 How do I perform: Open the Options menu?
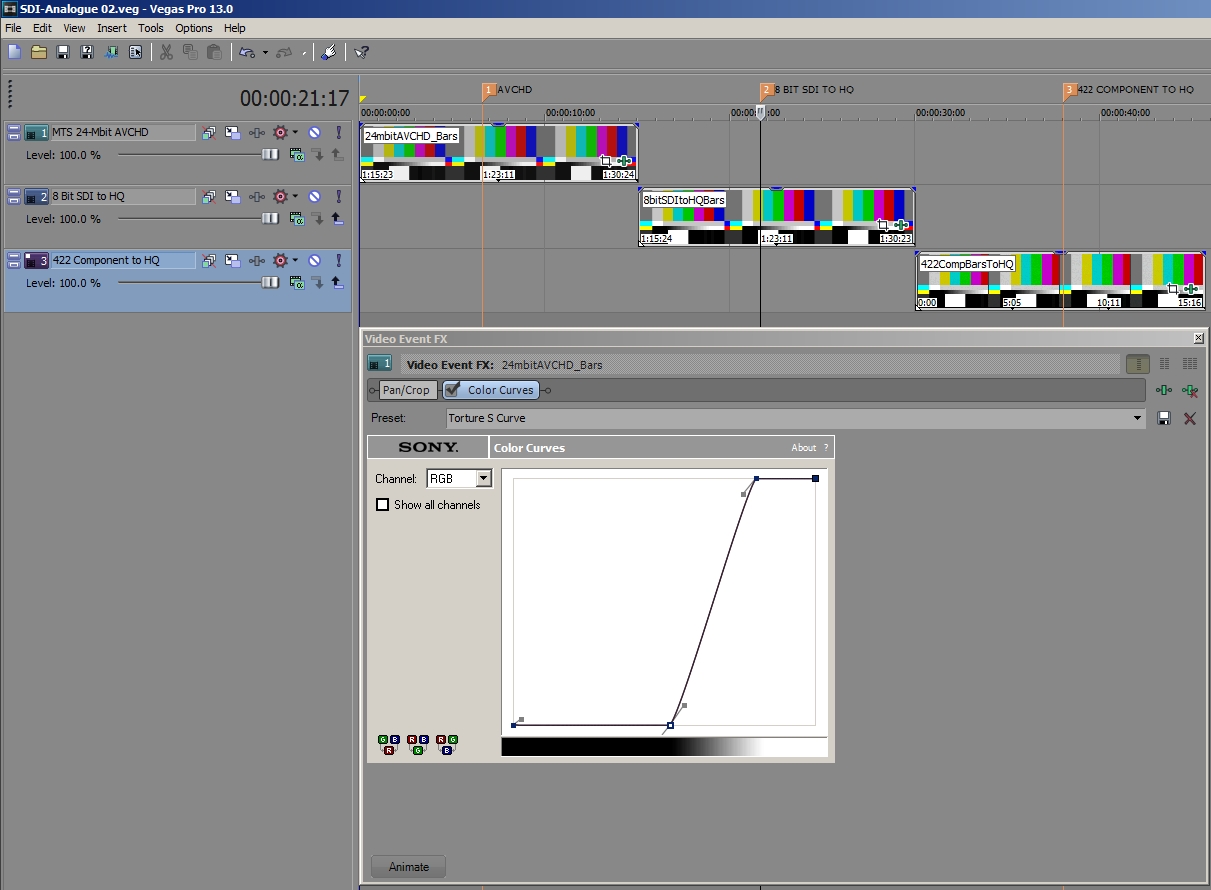click(x=194, y=28)
